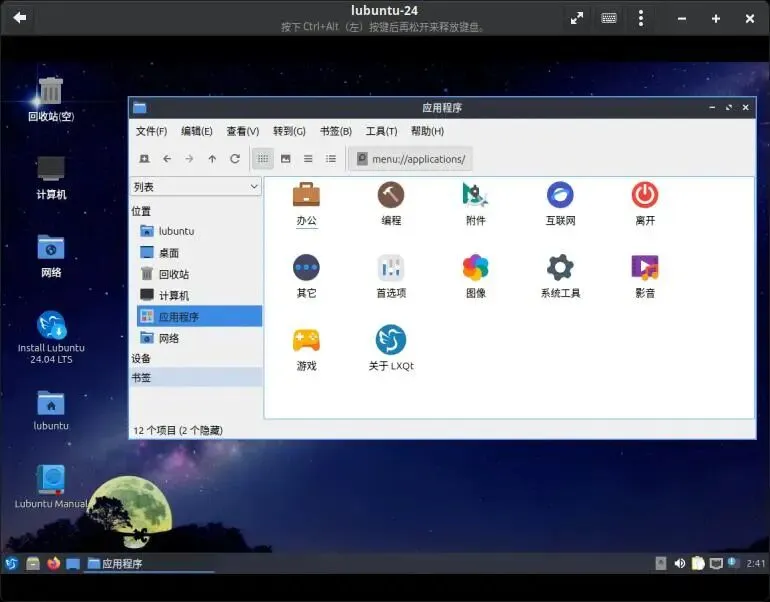Launch file manager from taskbar quicklaunch

33,563
